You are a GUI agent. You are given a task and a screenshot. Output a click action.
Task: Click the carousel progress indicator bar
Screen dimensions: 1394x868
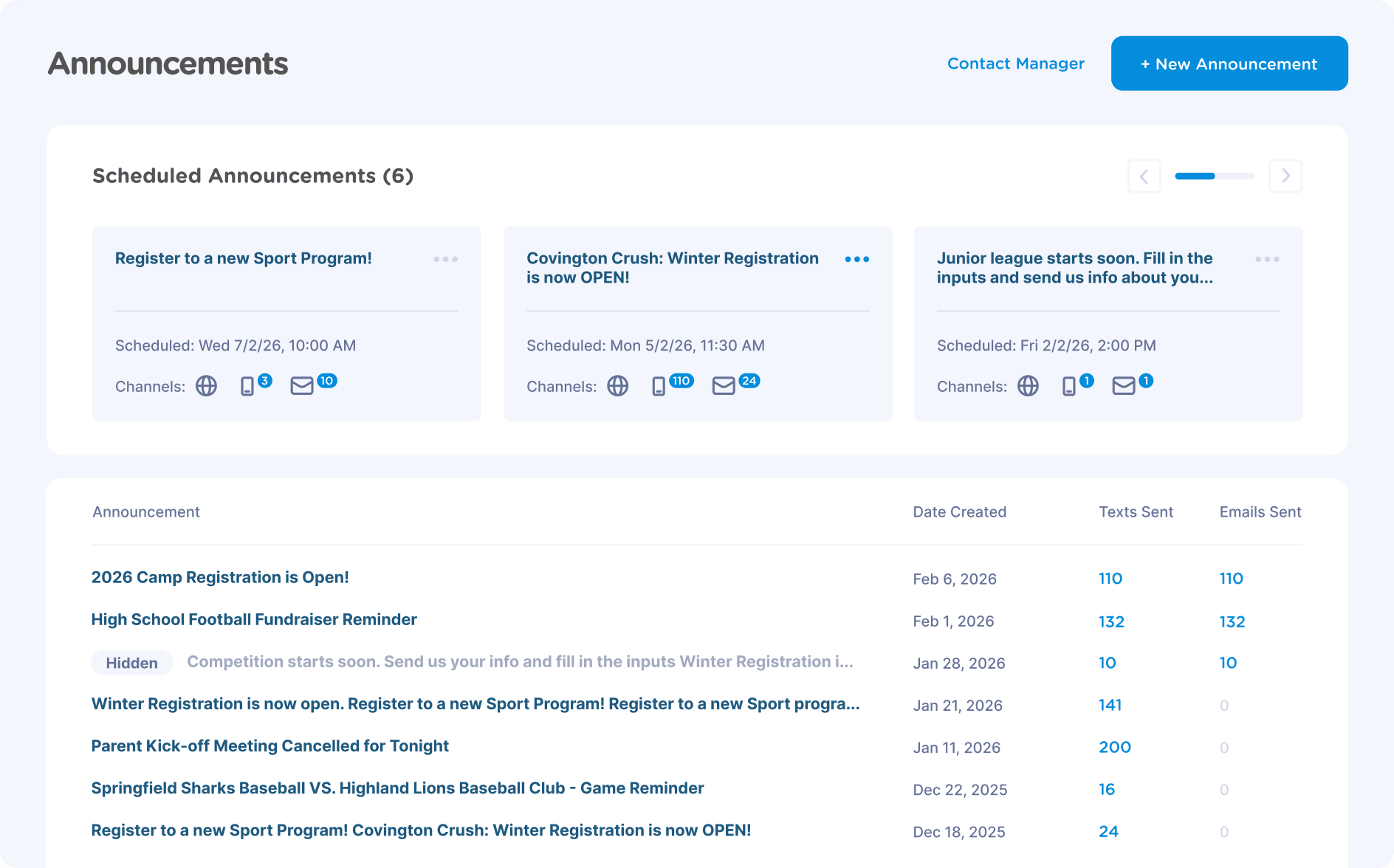(1215, 176)
